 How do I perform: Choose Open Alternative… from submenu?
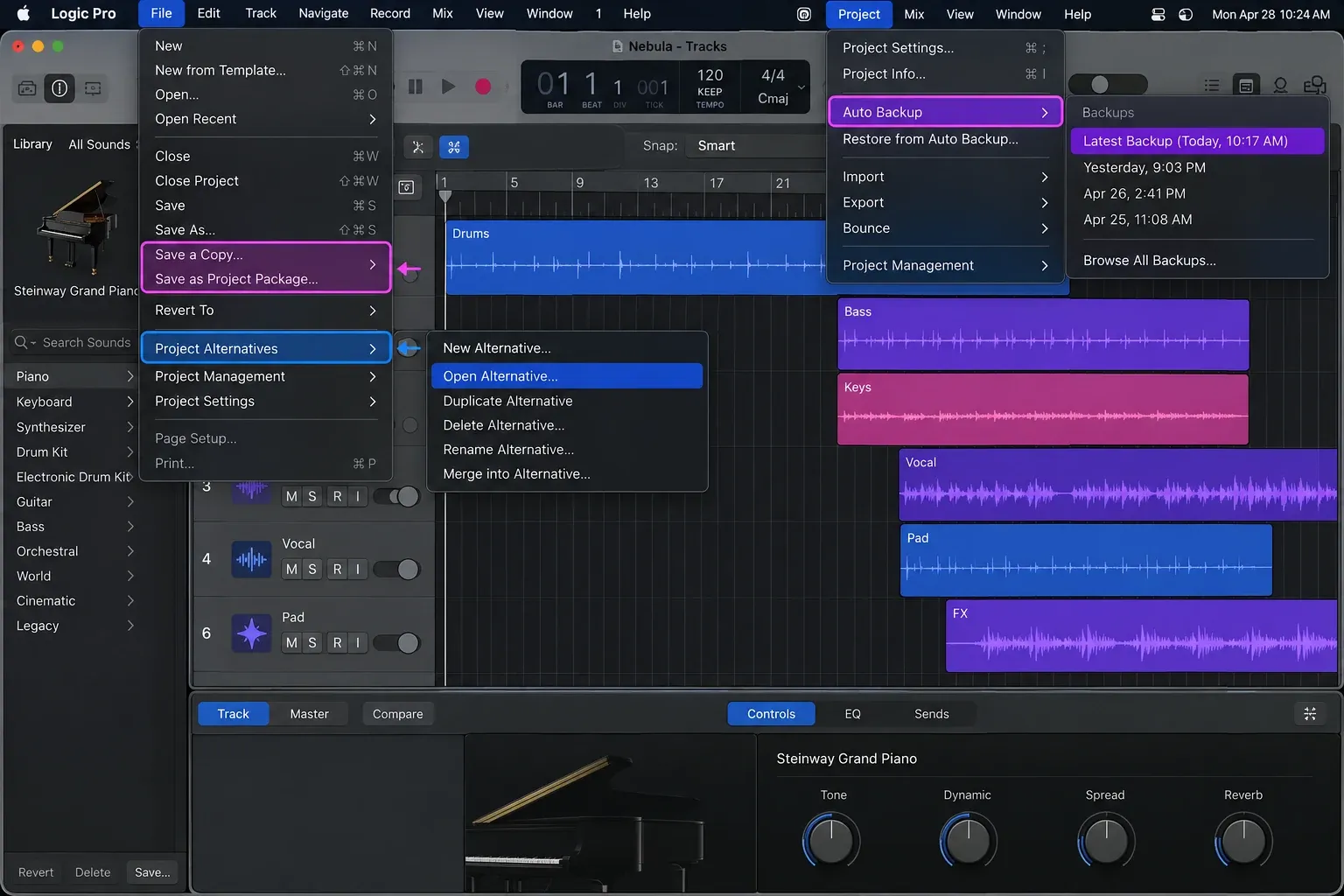coord(567,376)
